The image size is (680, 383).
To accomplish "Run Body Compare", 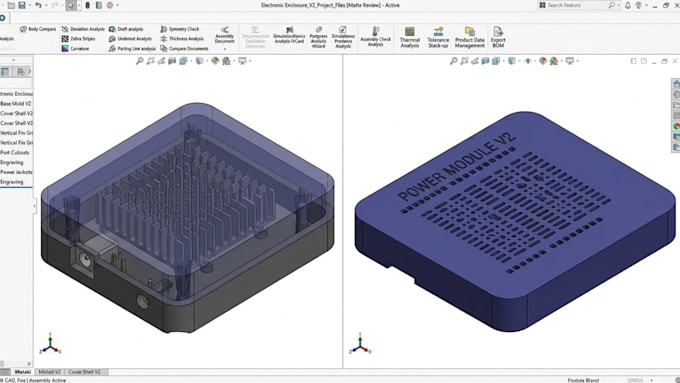I will coord(38,29).
